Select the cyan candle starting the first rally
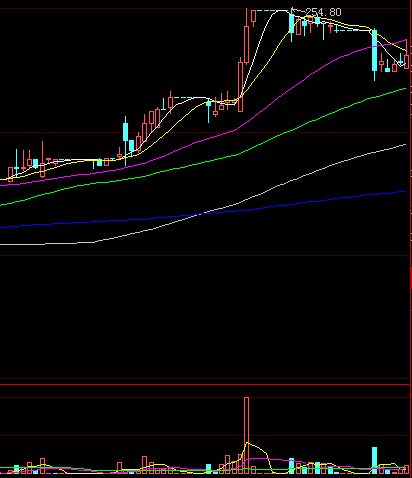 pos(125,132)
